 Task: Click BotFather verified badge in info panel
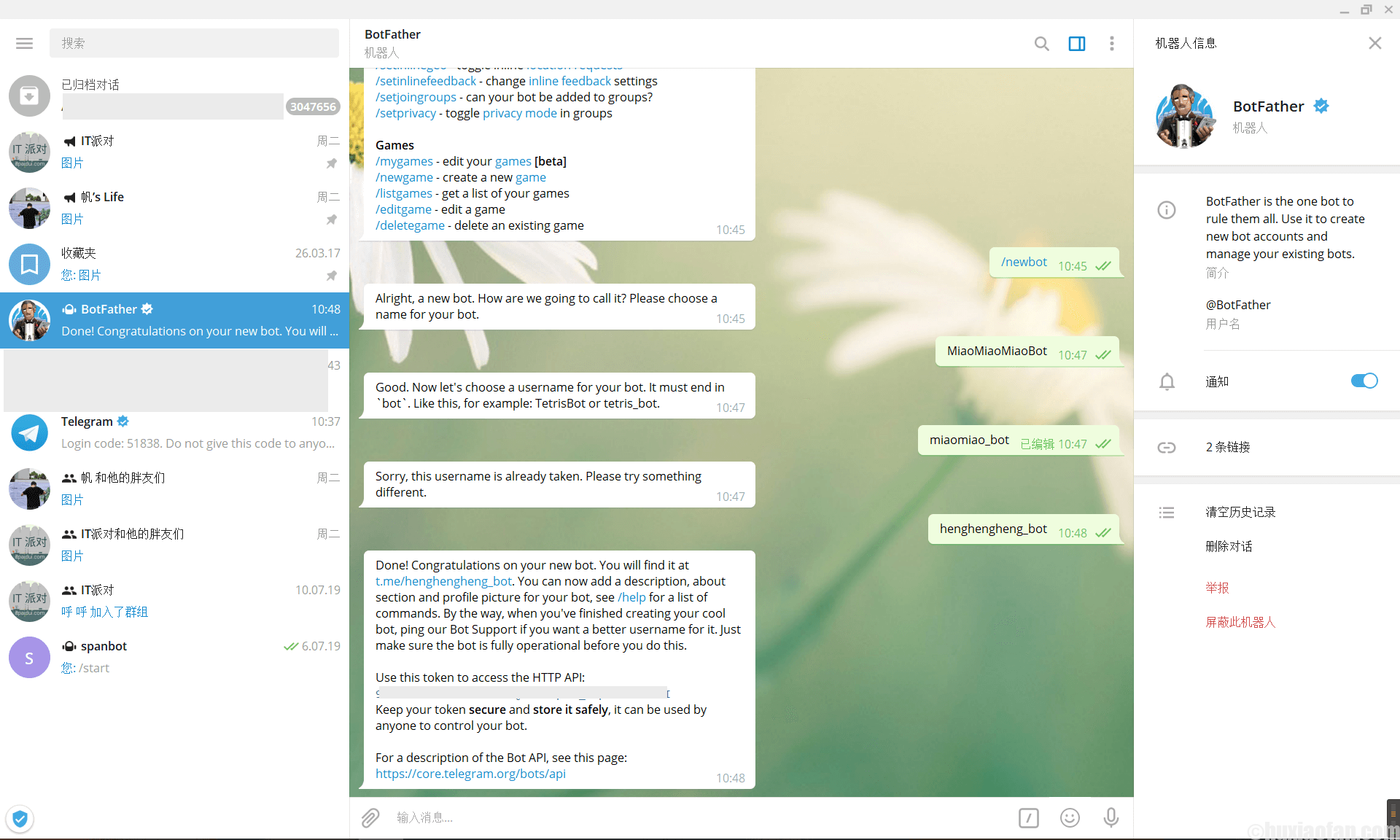coord(1321,106)
